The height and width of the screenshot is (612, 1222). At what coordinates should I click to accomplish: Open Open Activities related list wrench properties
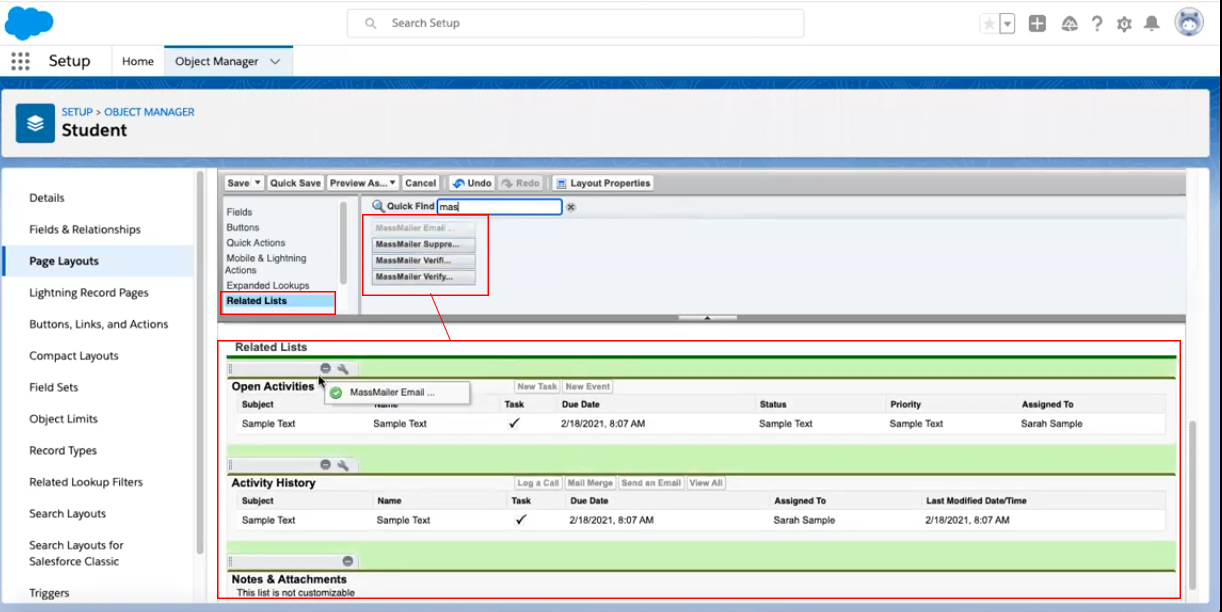tap(342, 368)
